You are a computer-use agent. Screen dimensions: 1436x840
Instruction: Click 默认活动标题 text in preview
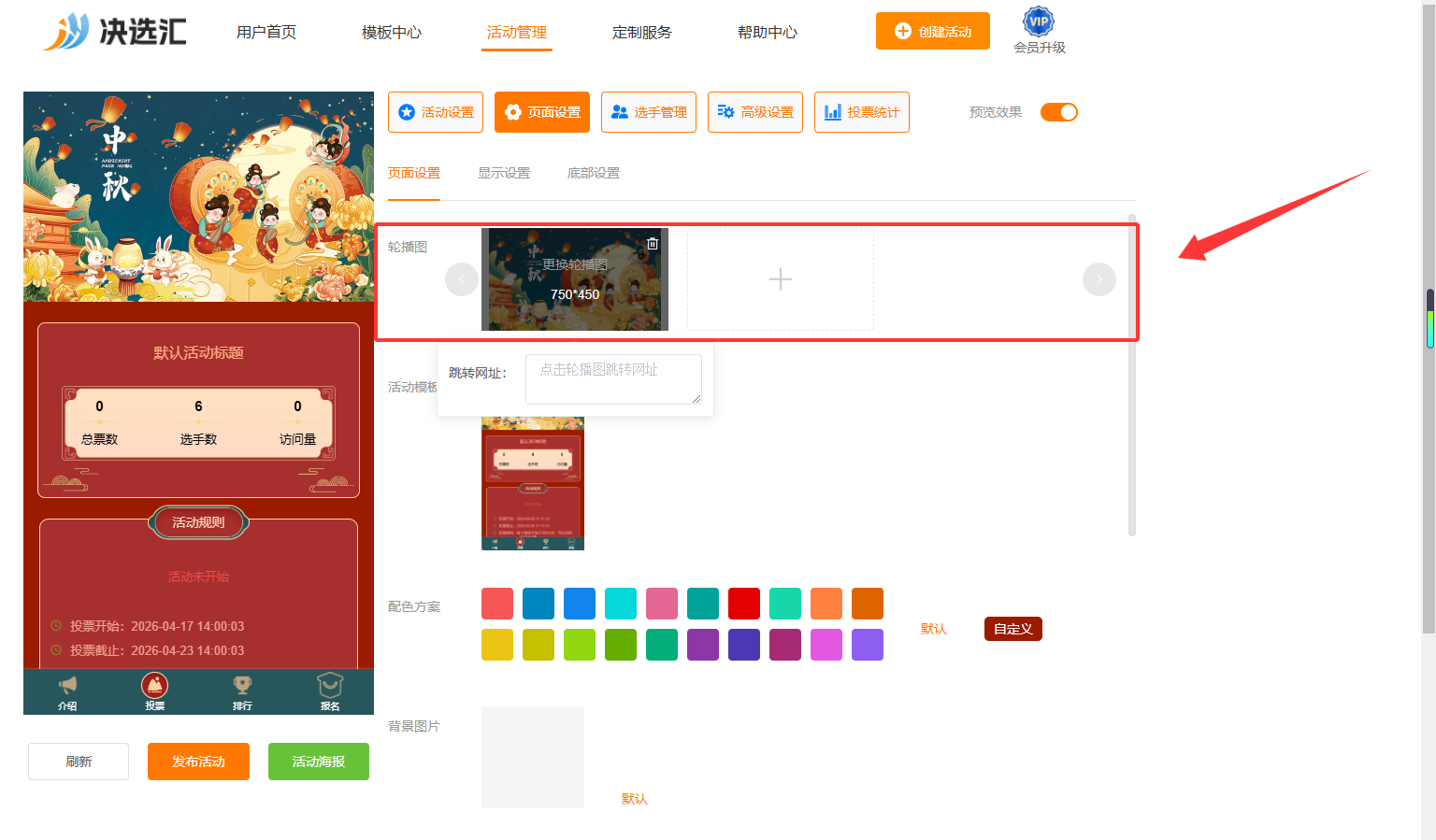point(198,353)
